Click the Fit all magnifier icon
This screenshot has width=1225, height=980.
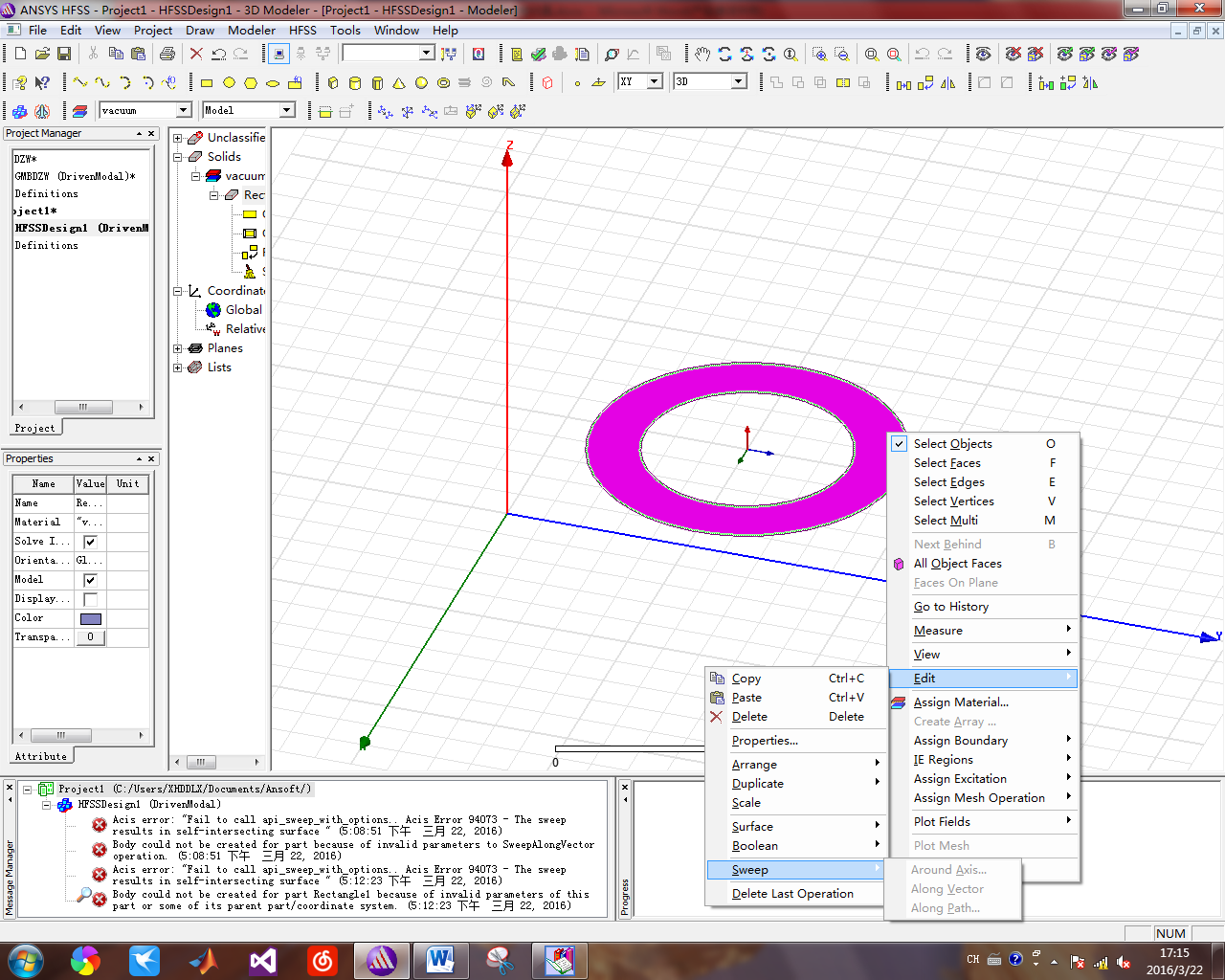pyautogui.click(x=872, y=54)
